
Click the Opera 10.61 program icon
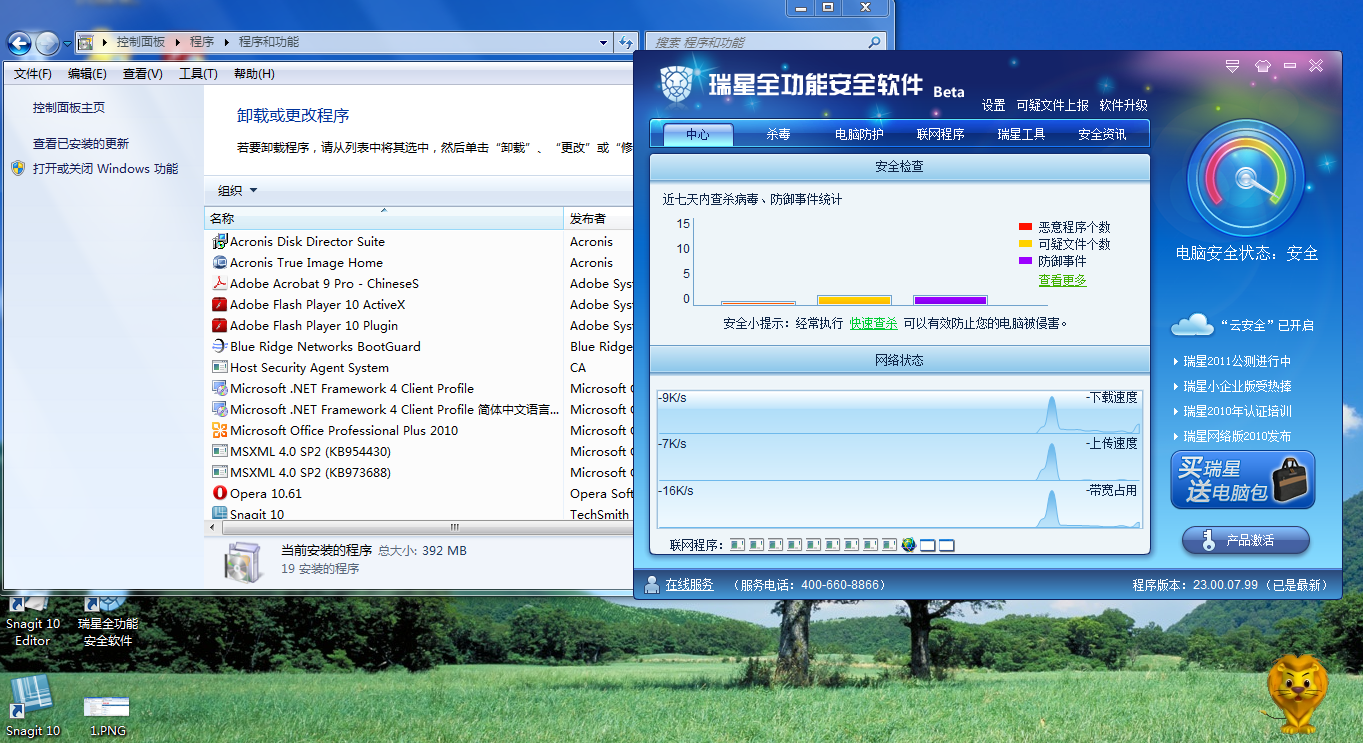[x=220, y=493]
